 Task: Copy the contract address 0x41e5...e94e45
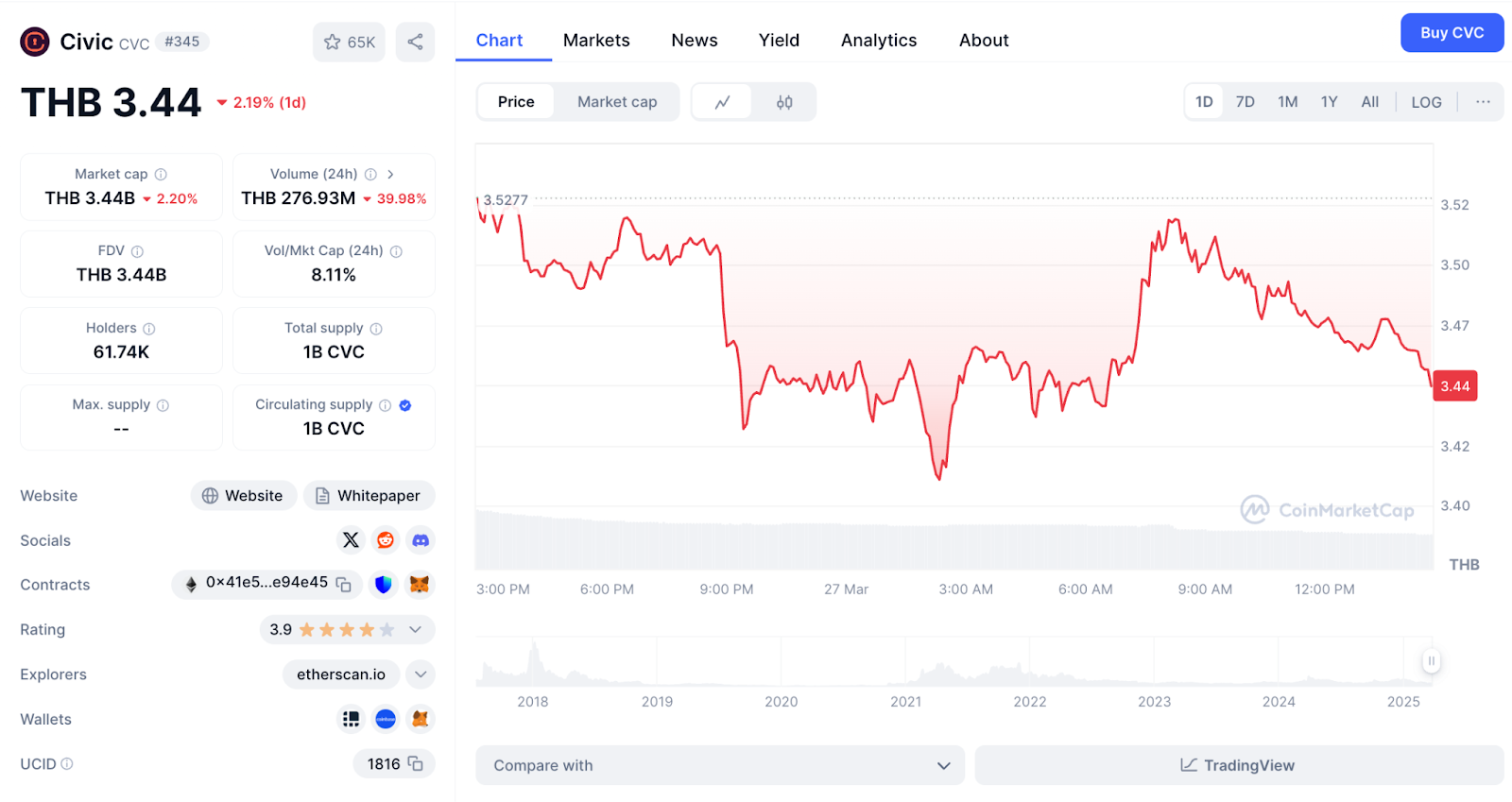(344, 585)
